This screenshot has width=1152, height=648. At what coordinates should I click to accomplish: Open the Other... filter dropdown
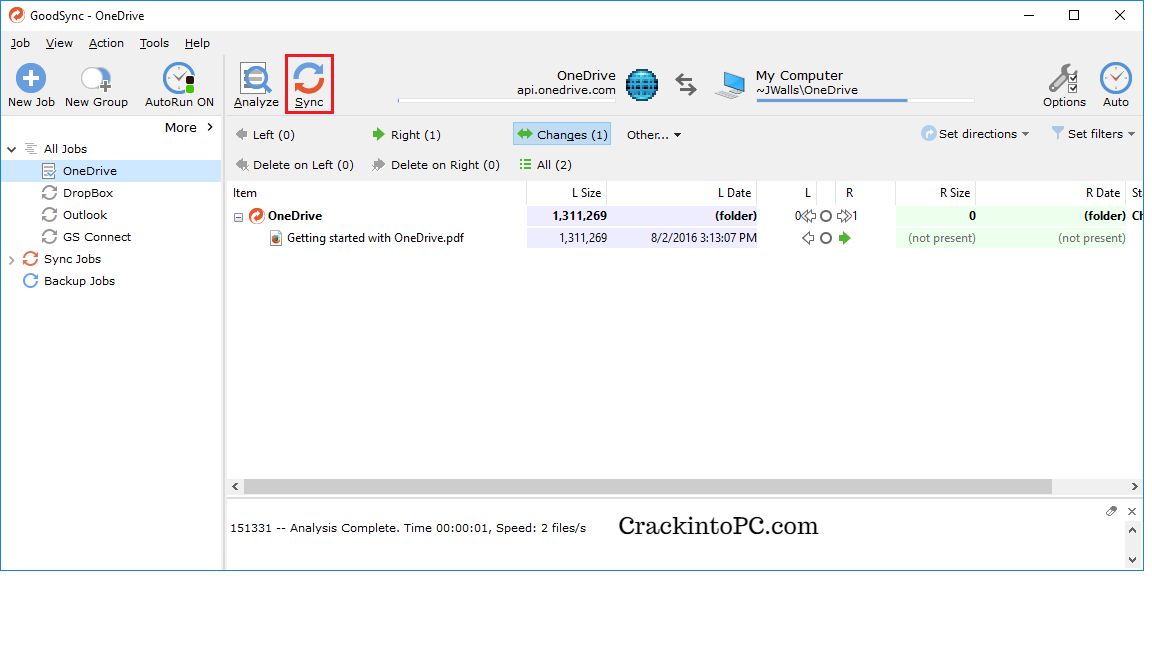[x=654, y=135]
